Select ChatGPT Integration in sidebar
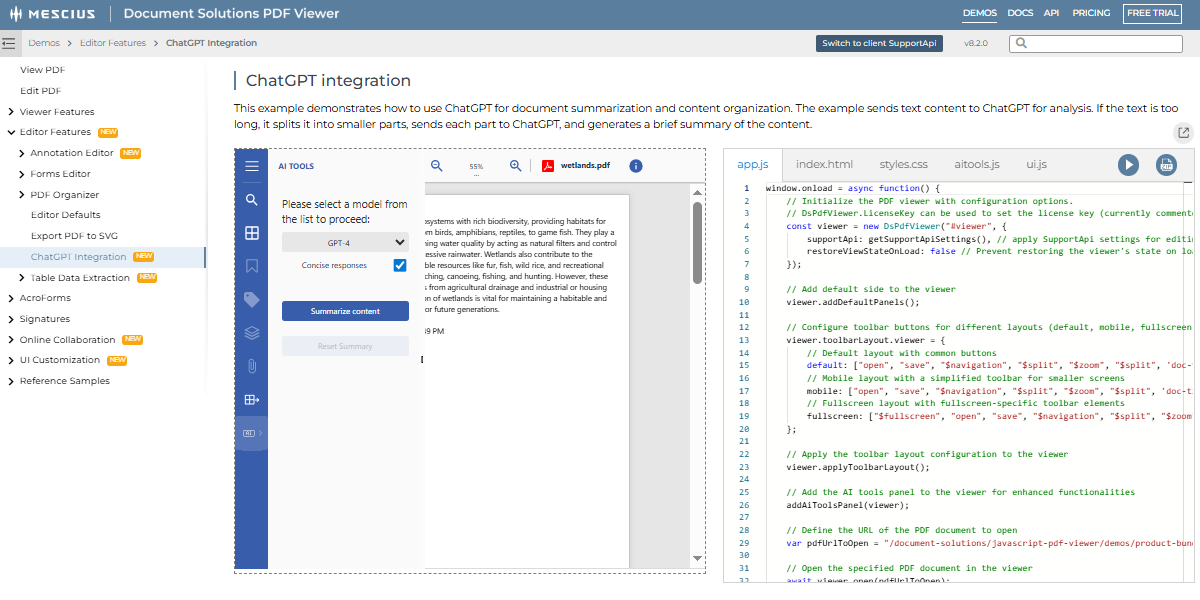1200x600 pixels. pos(78,257)
